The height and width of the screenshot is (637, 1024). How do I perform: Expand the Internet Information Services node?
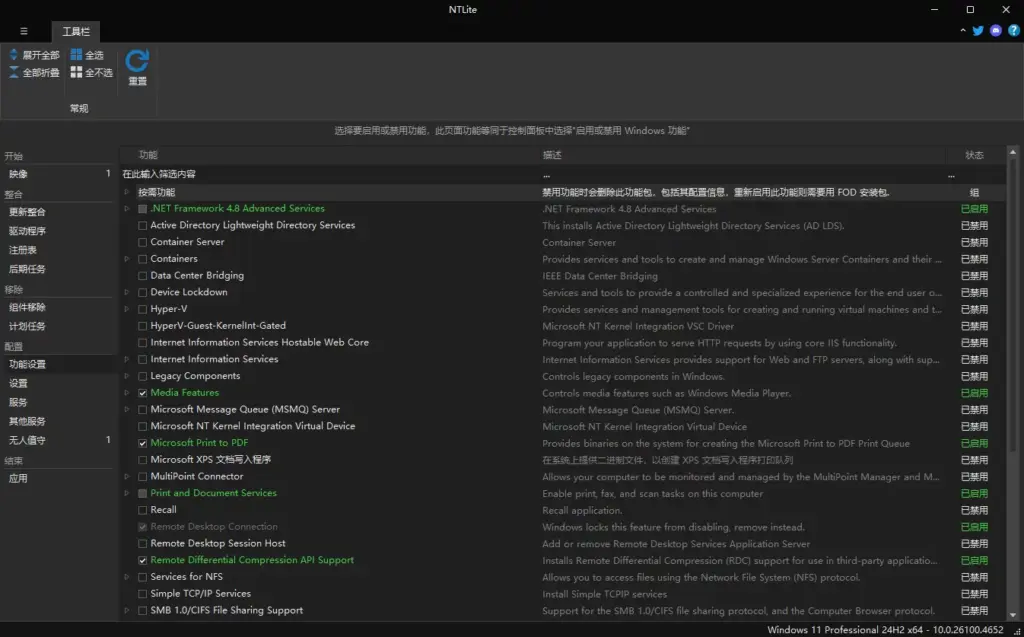coord(127,359)
